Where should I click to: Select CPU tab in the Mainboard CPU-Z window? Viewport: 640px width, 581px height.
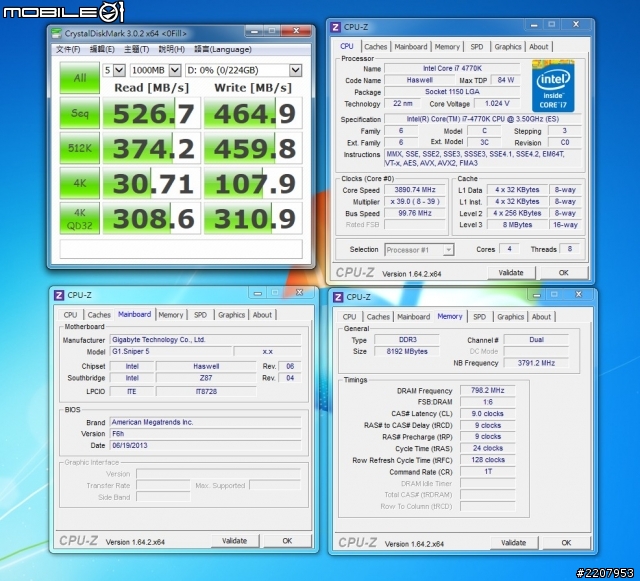pos(70,315)
